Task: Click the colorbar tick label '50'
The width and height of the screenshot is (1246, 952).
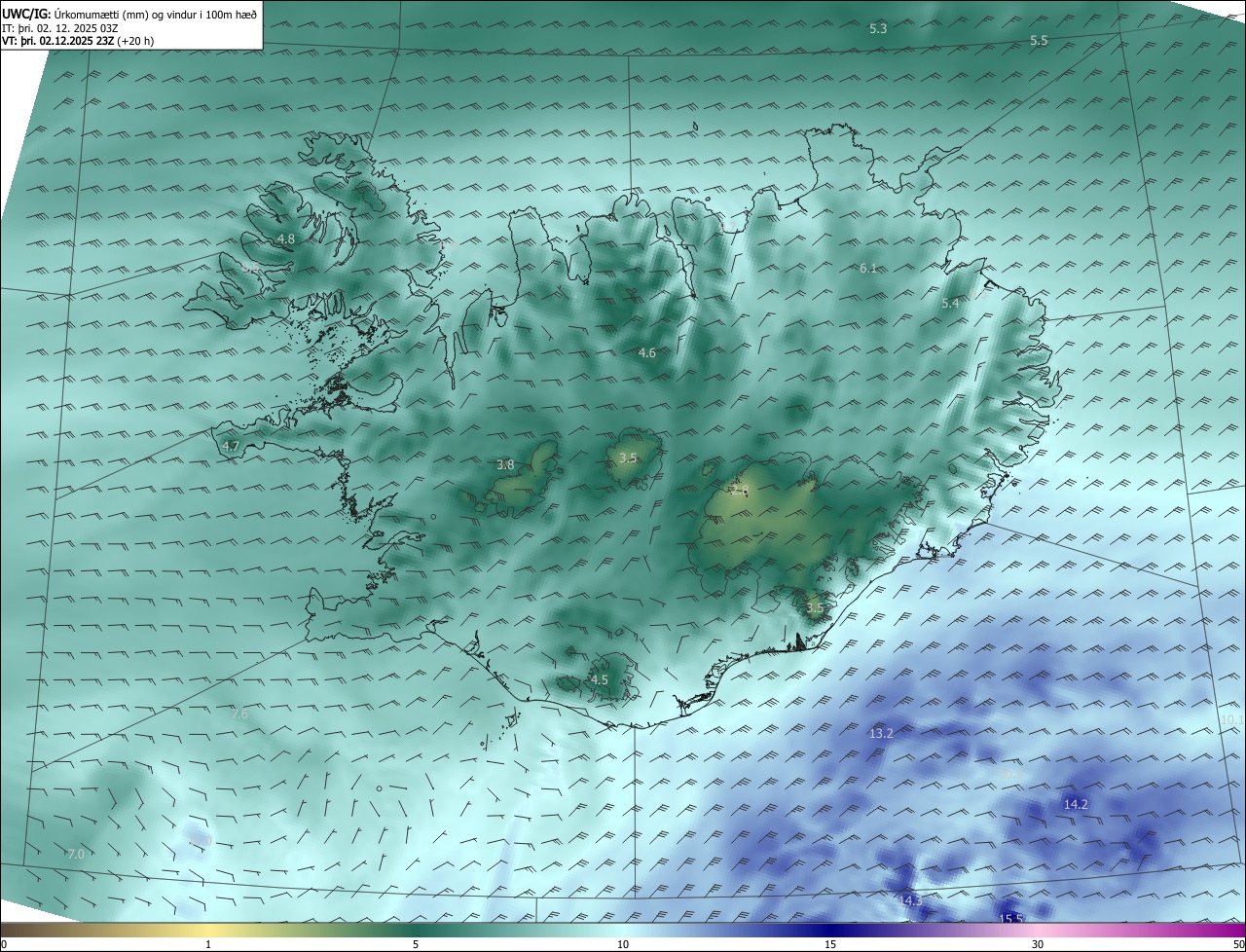Action: 1238,944
